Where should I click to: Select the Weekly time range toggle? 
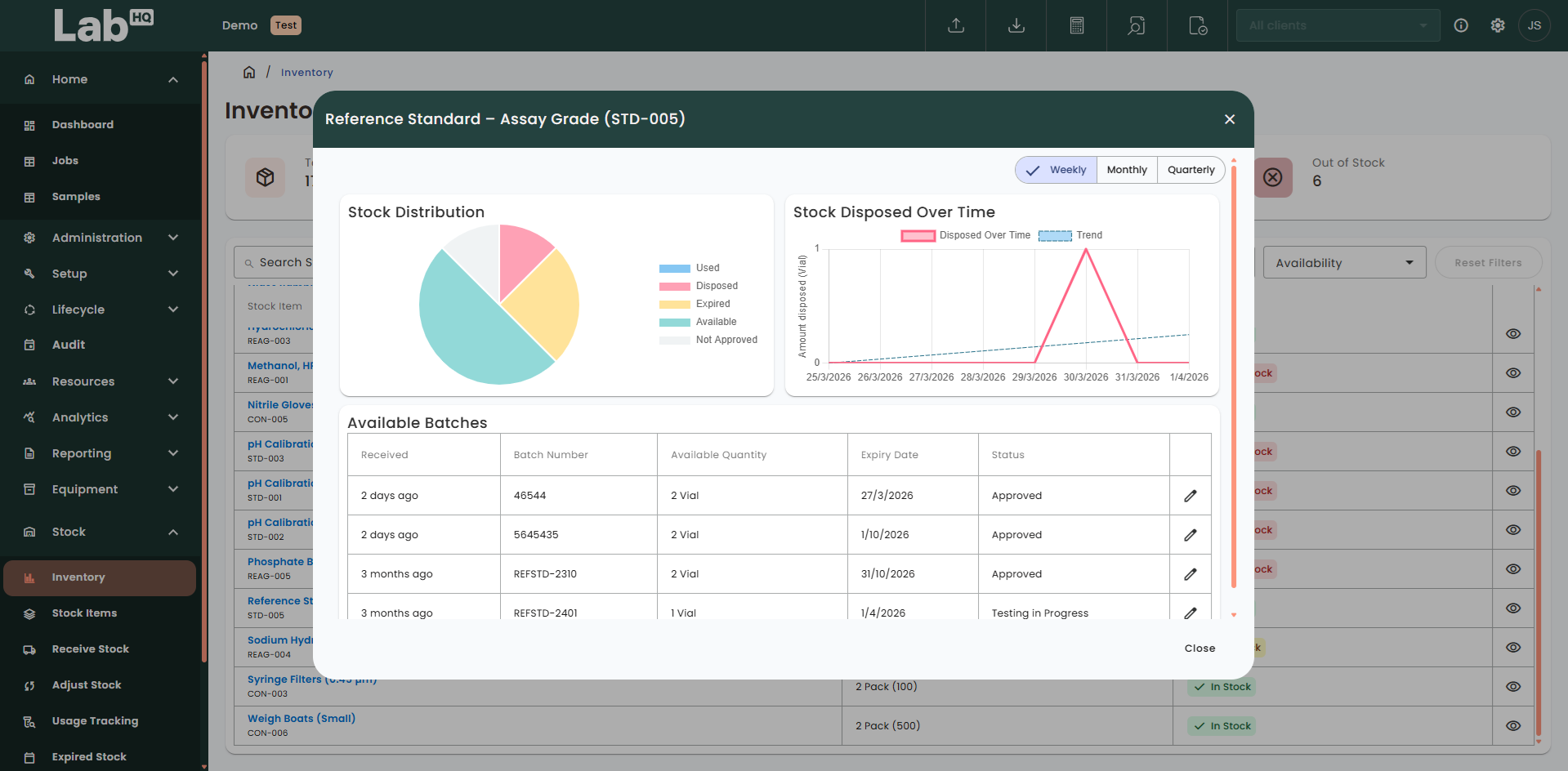pyautogui.click(x=1057, y=170)
